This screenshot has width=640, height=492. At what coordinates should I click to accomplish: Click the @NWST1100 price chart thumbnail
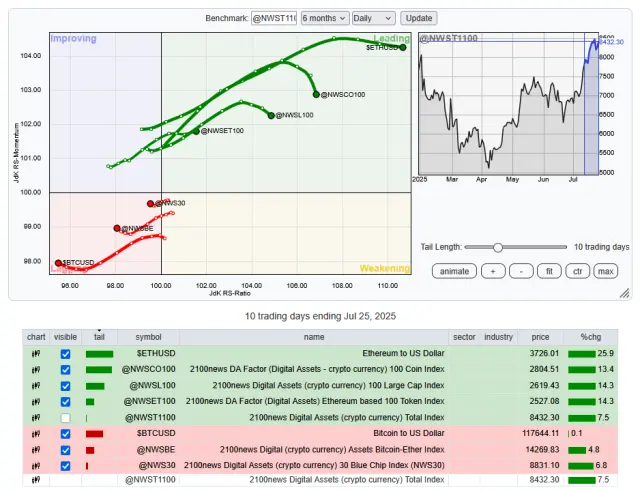click(509, 104)
